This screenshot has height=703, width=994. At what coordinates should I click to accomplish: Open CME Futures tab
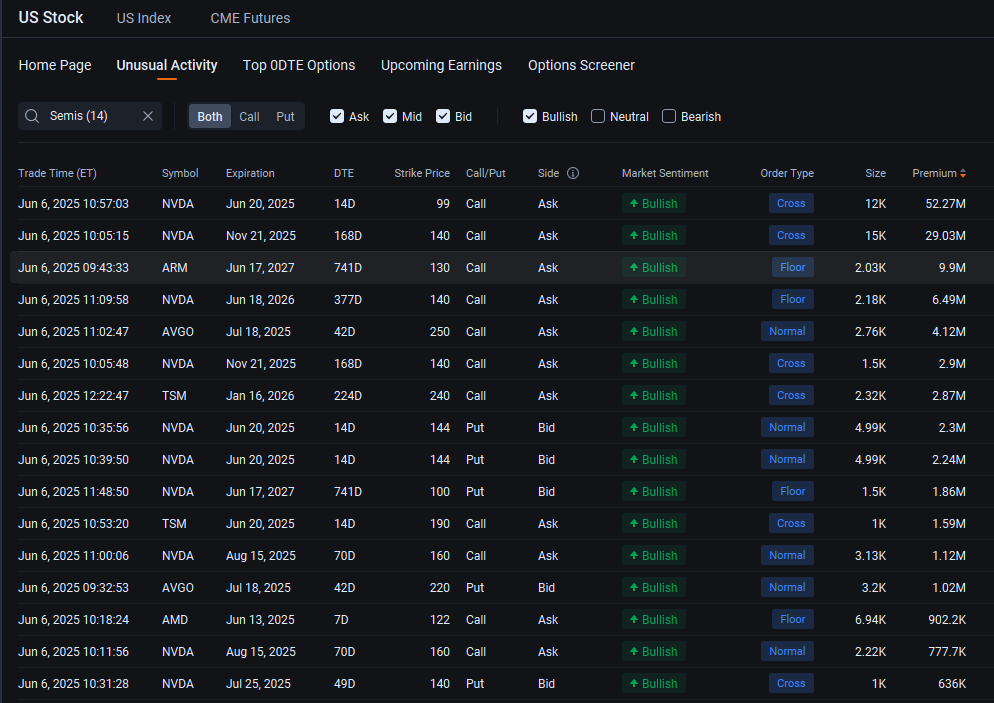(x=250, y=18)
